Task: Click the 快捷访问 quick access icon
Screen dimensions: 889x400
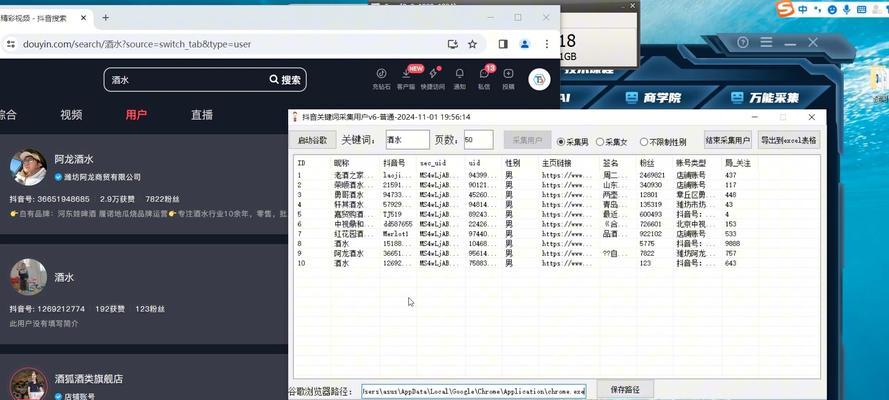Action: pos(433,73)
